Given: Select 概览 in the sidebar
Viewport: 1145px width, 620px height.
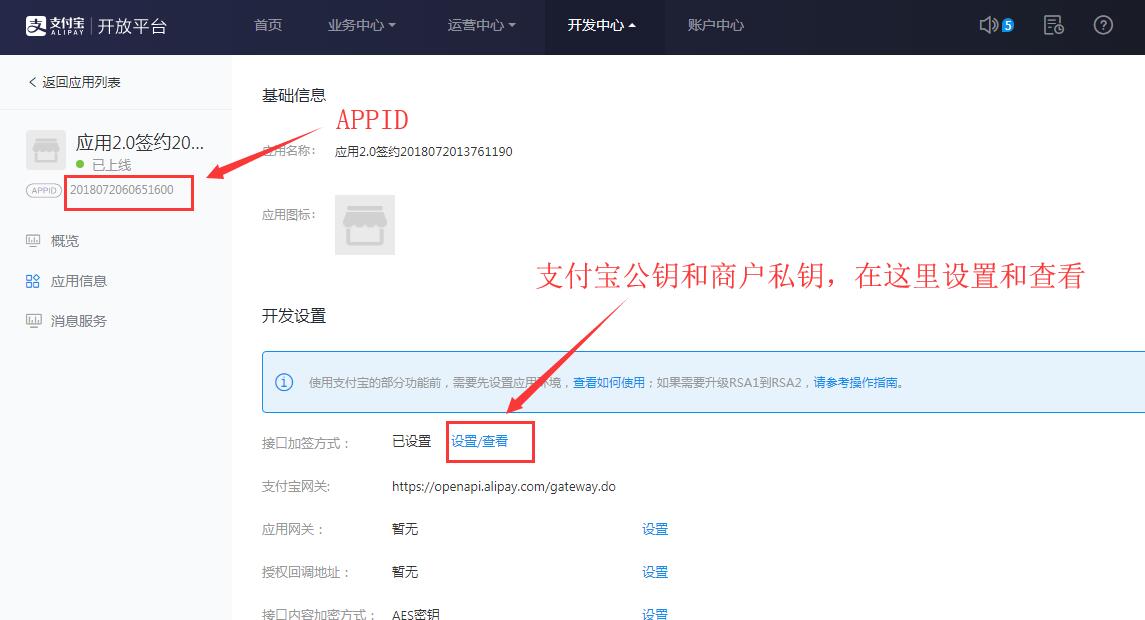Looking at the screenshot, I should [x=65, y=241].
